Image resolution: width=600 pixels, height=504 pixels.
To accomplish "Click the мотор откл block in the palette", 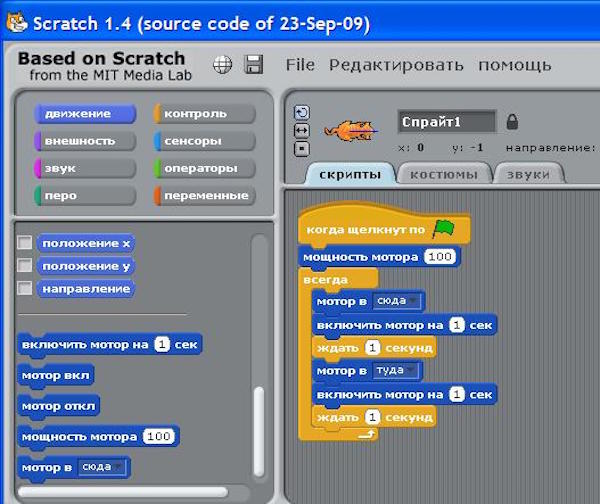I will click(59, 406).
